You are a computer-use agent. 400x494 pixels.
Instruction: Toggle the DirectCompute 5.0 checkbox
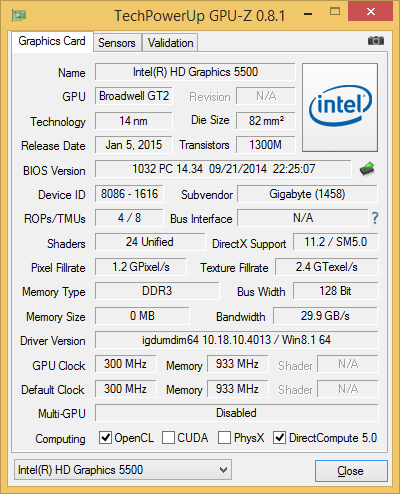coord(279,437)
